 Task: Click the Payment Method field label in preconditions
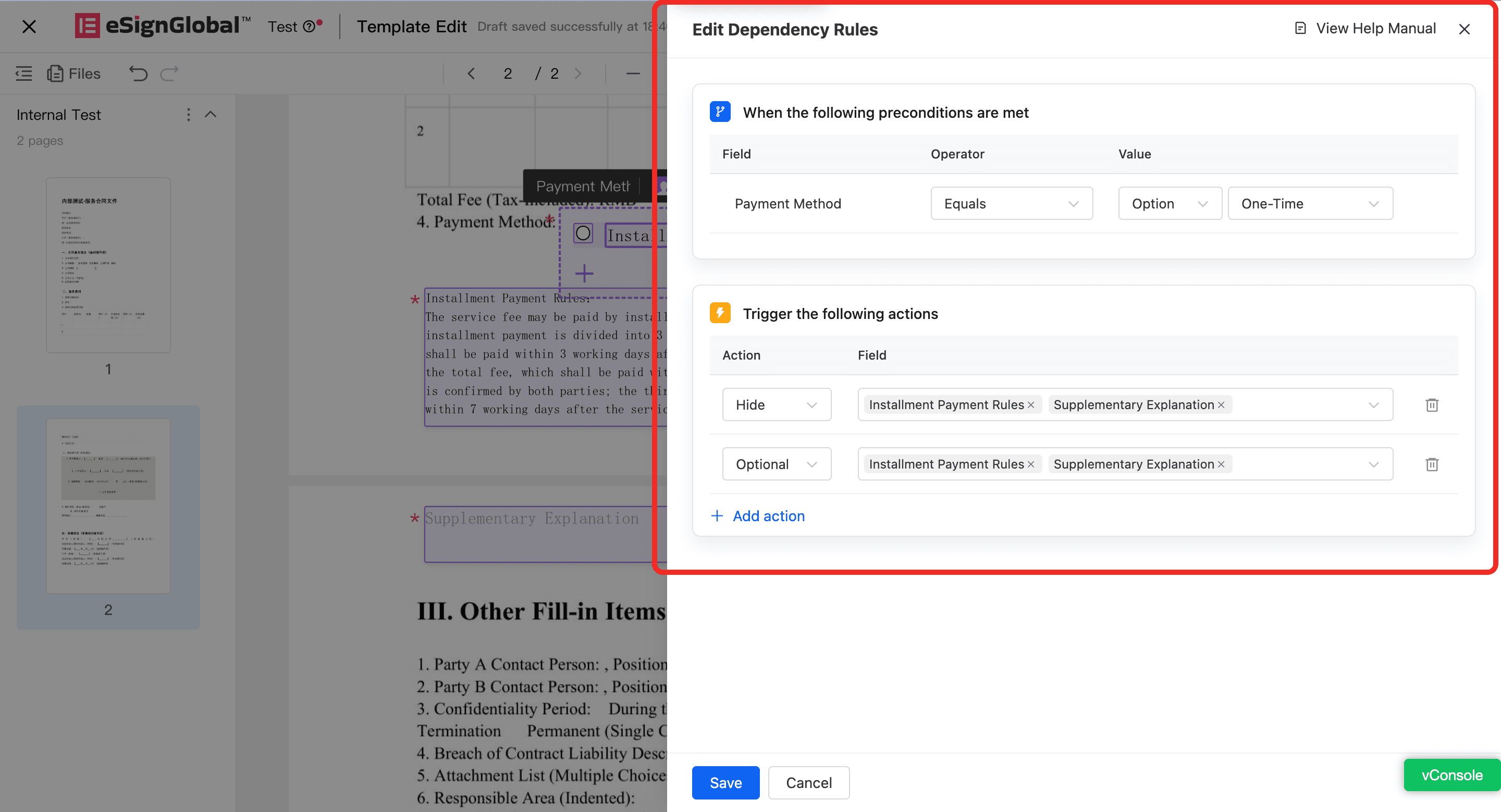pyautogui.click(x=788, y=203)
